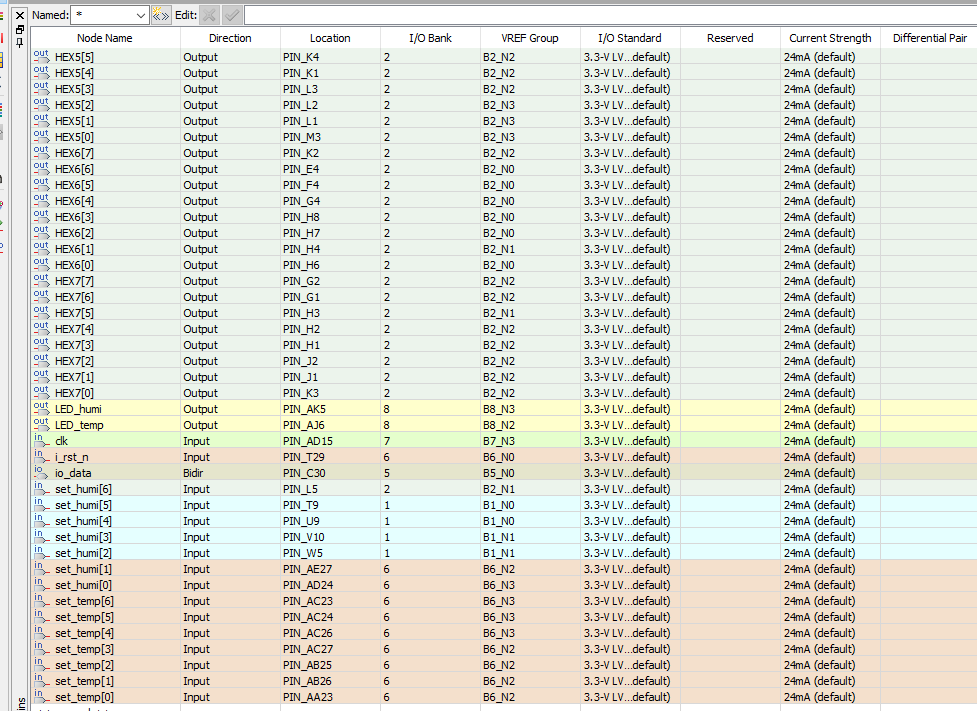Click the auto-hide pin icon on the left edge
Viewport: 977px width, 711px height.
[20, 42]
